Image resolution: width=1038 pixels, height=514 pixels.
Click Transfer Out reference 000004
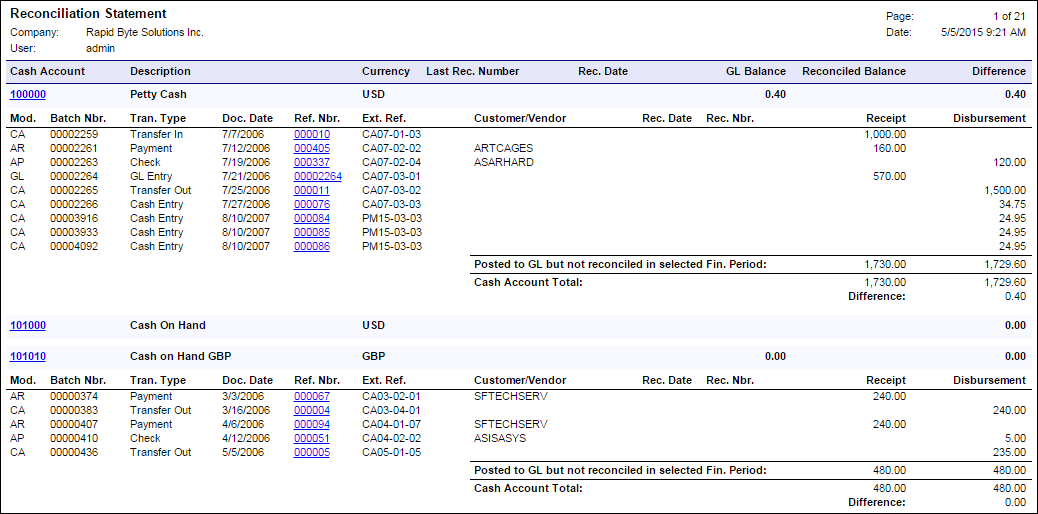(x=311, y=410)
